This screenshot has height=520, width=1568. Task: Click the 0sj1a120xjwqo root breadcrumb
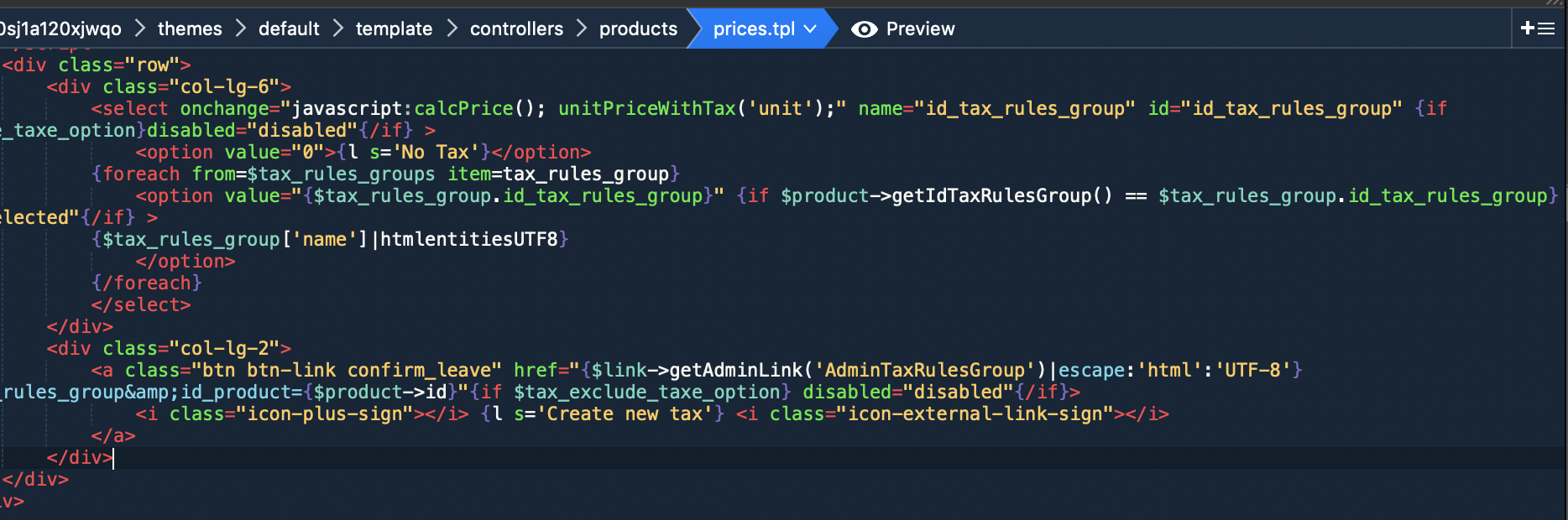tap(60, 29)
